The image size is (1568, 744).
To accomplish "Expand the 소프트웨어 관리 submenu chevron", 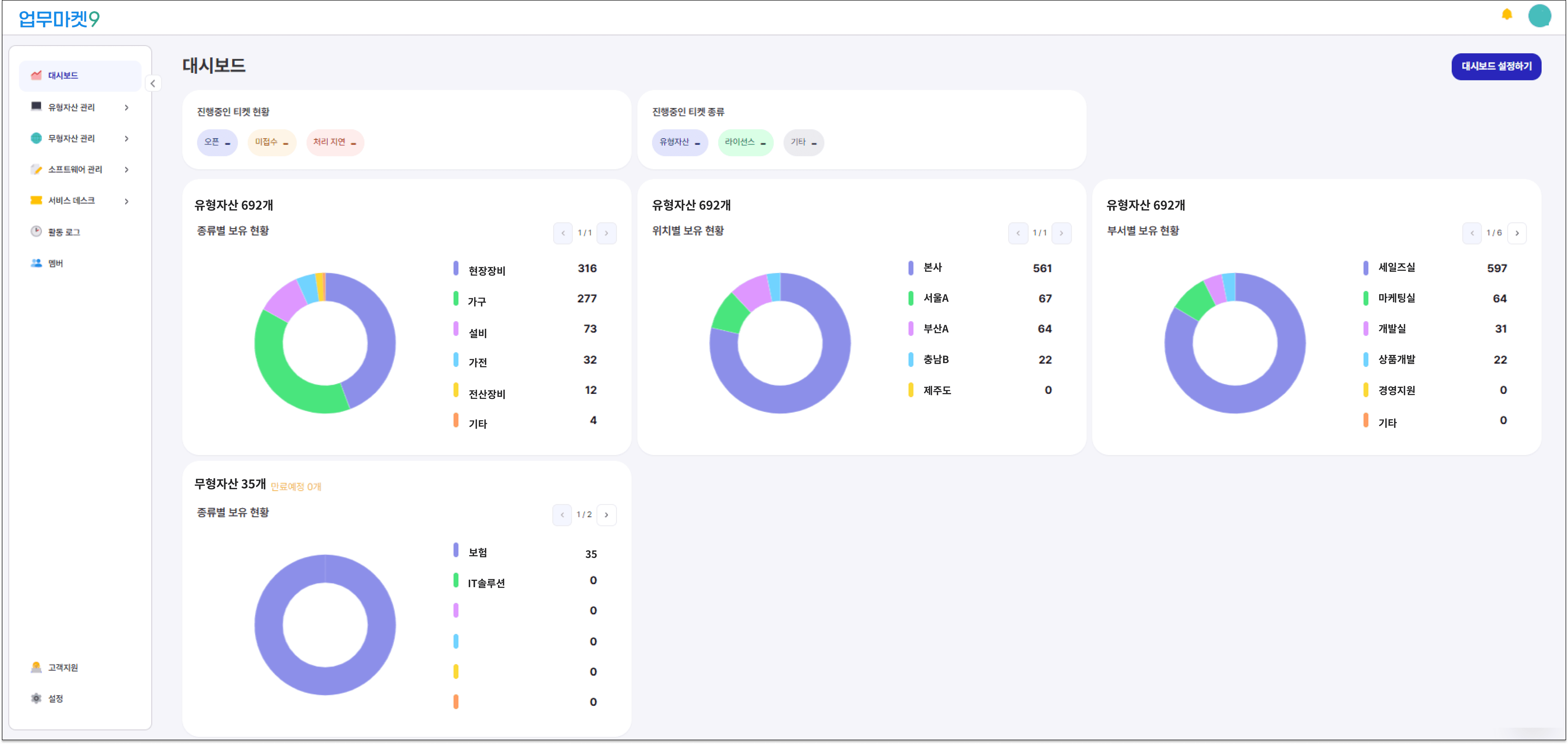I will click(127, 170).
